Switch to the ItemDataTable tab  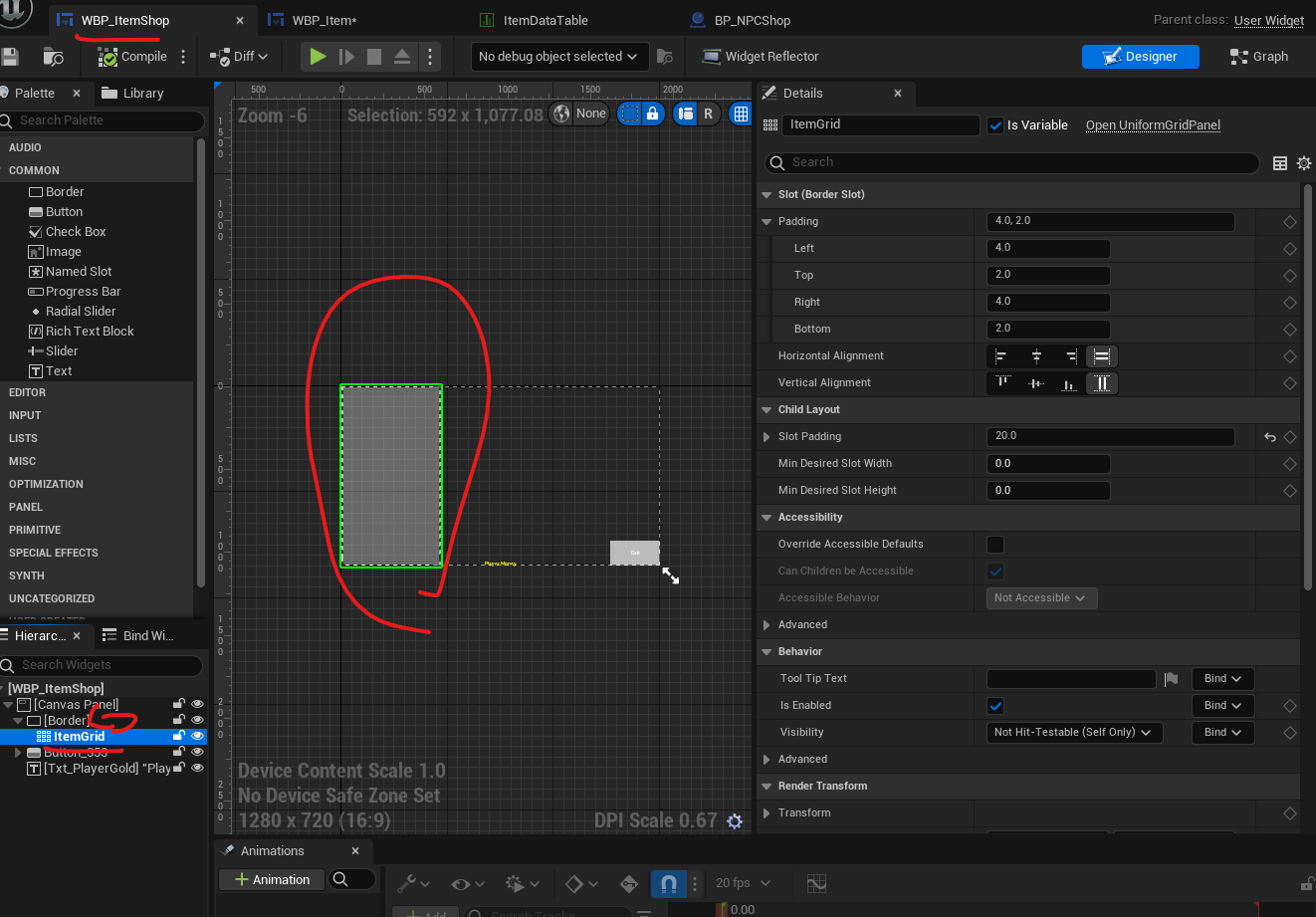546,20
